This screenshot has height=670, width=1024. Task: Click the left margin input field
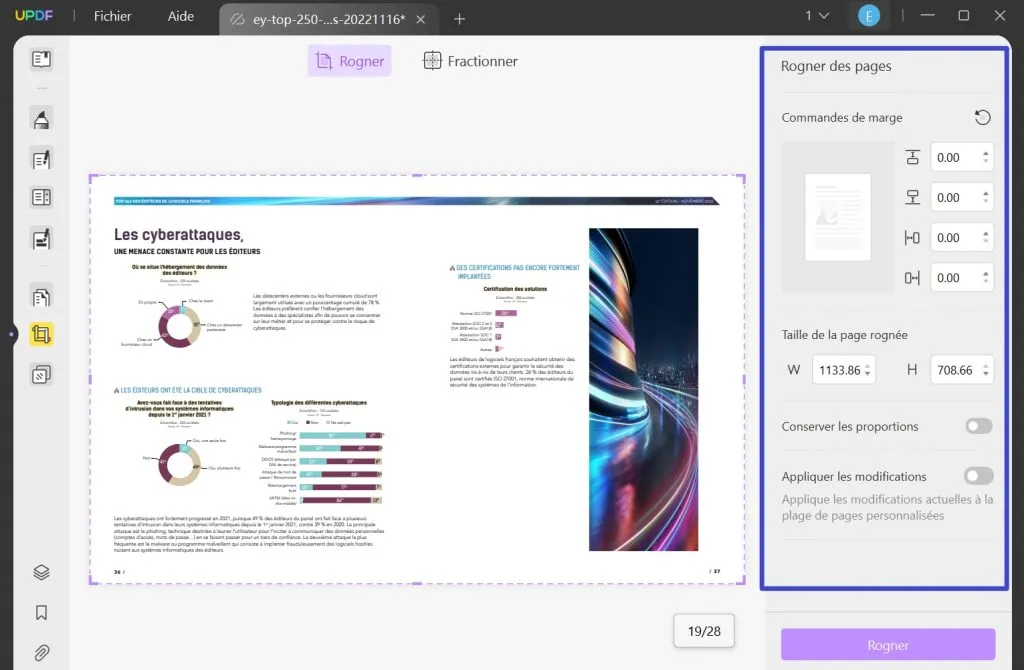[x=962, y=238]
